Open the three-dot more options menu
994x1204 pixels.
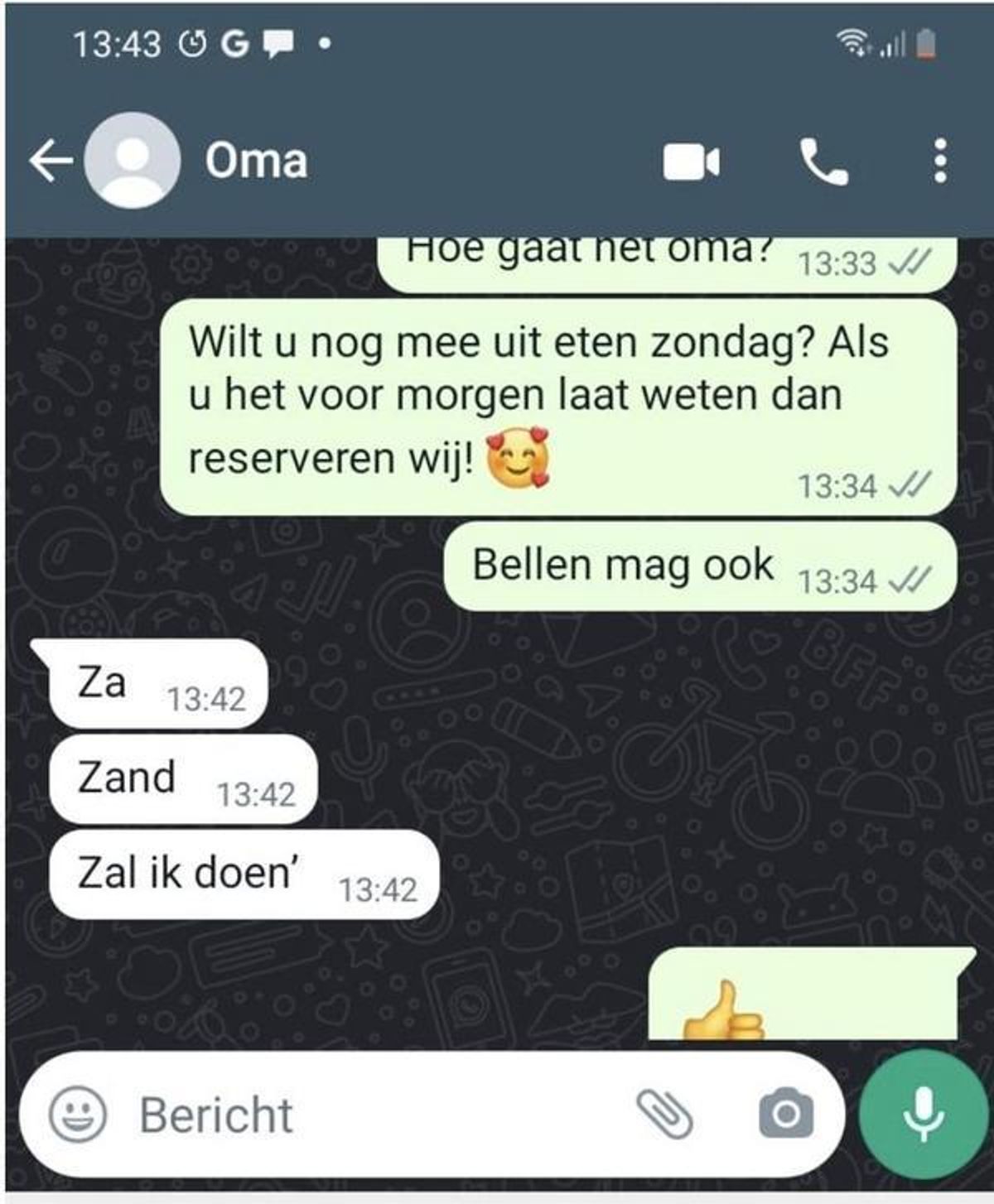[940, 161]
